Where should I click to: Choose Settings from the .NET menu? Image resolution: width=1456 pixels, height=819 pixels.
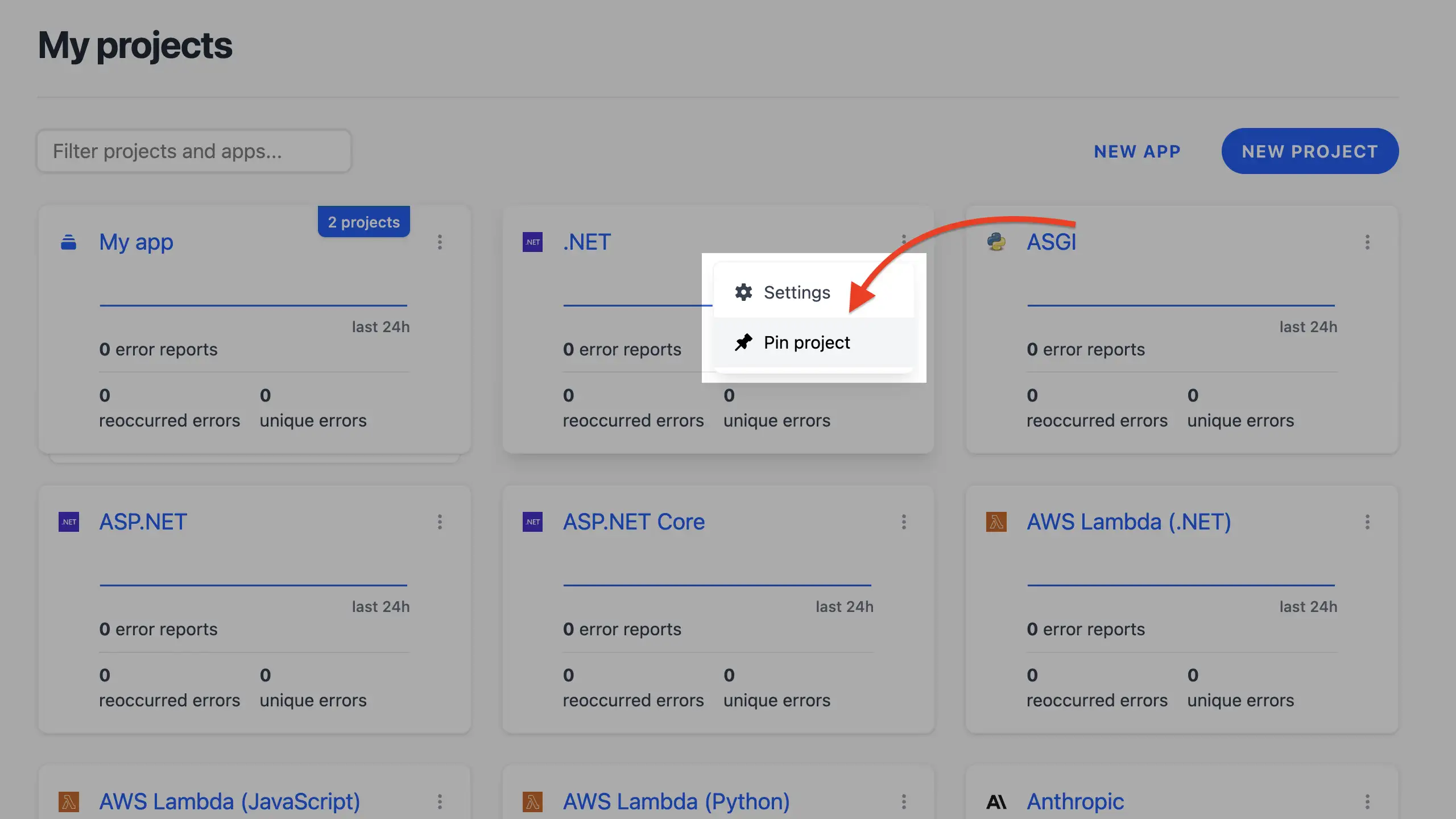814,292
